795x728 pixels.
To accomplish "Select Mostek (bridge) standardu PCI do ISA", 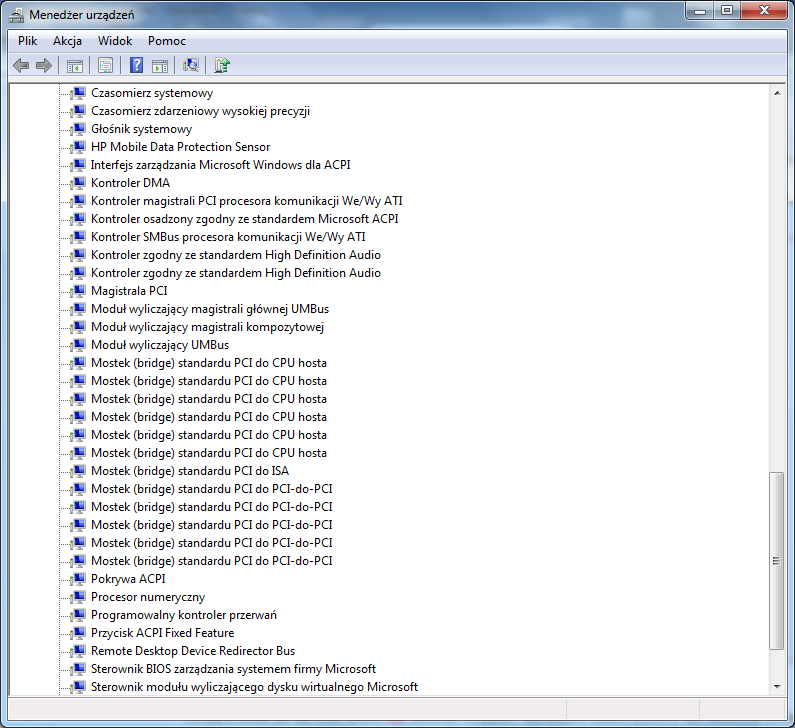I will [190, 471].
